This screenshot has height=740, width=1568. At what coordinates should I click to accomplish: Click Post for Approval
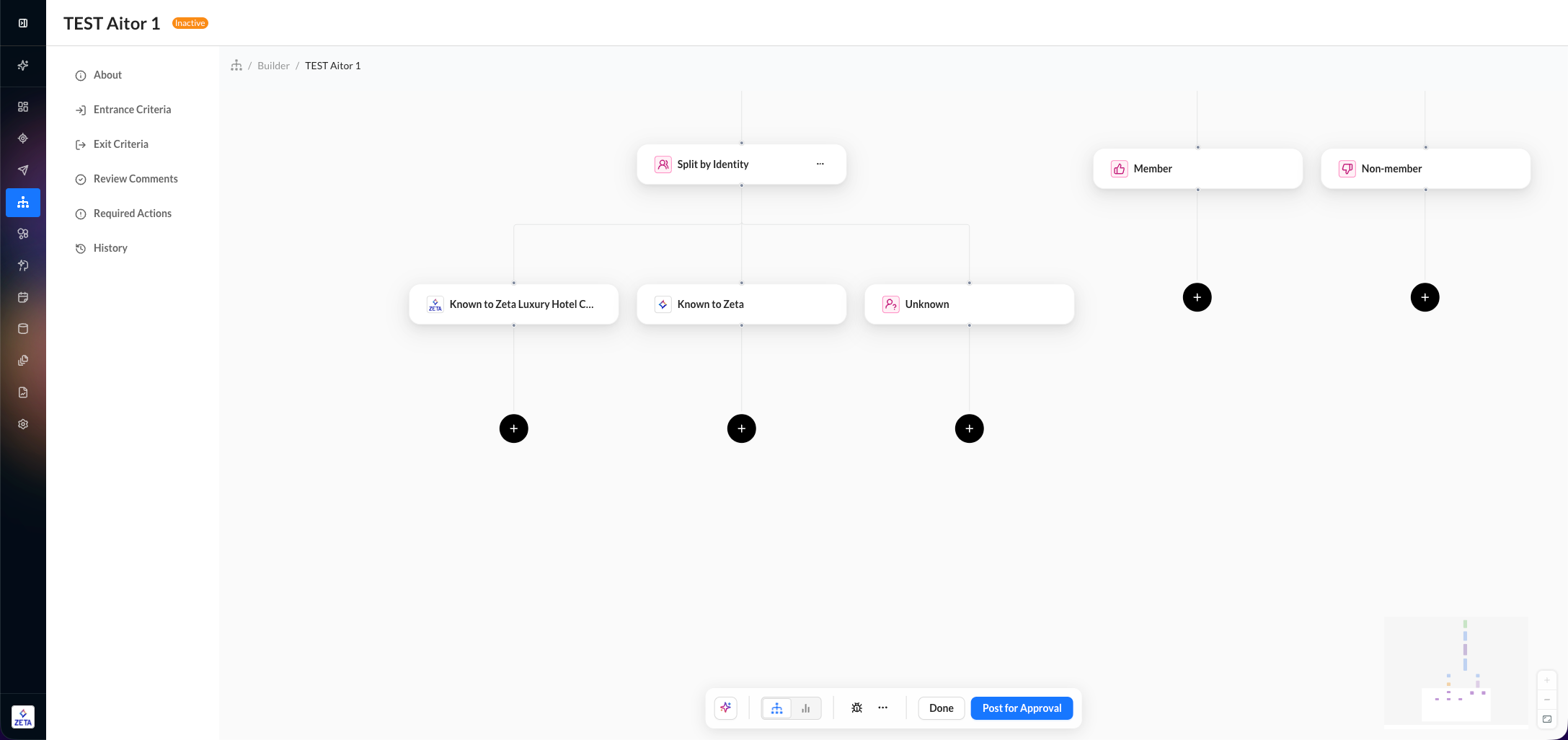(1022, 708)
